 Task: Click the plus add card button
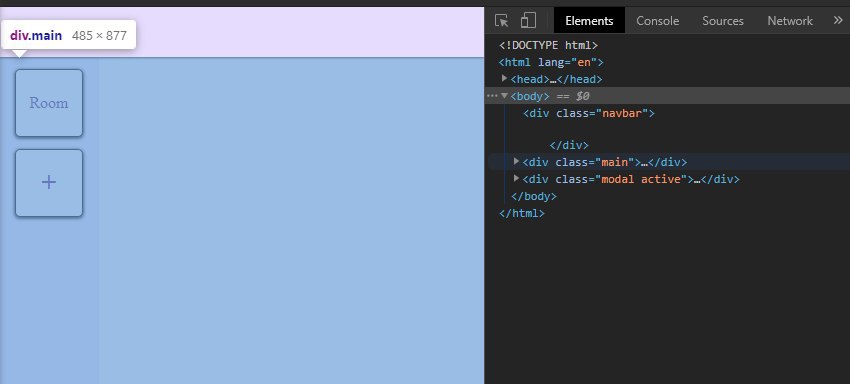(49, 183)
